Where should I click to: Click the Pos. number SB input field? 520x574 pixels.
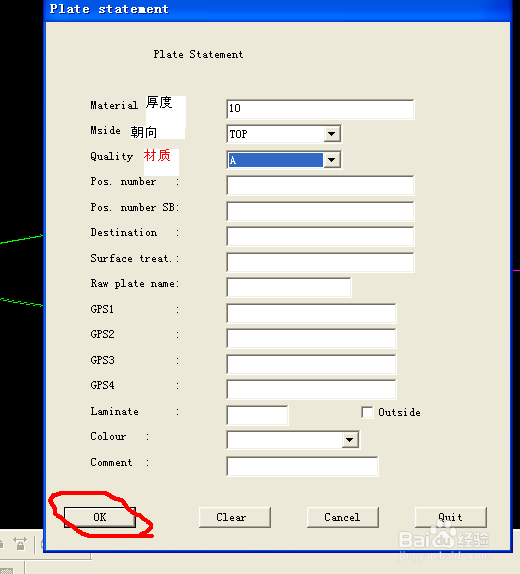pyautogui.click(x=320, y=211)
